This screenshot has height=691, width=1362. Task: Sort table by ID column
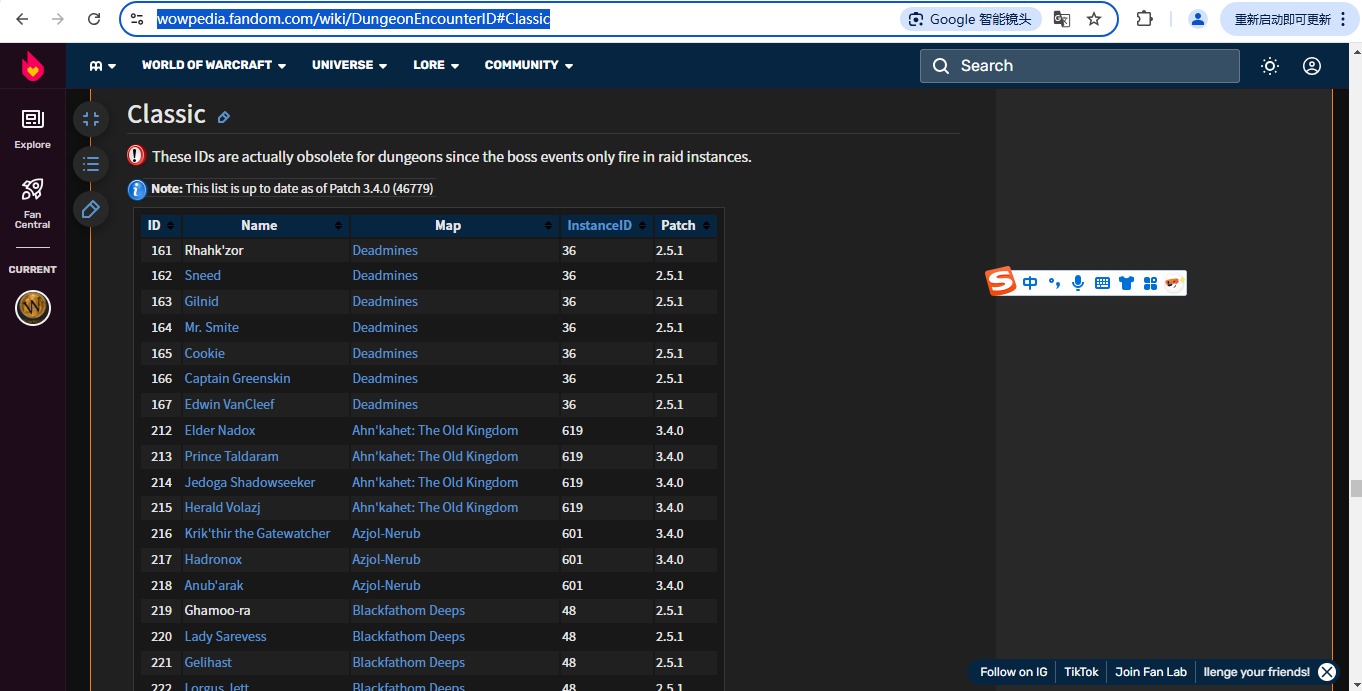pos(160,226)
